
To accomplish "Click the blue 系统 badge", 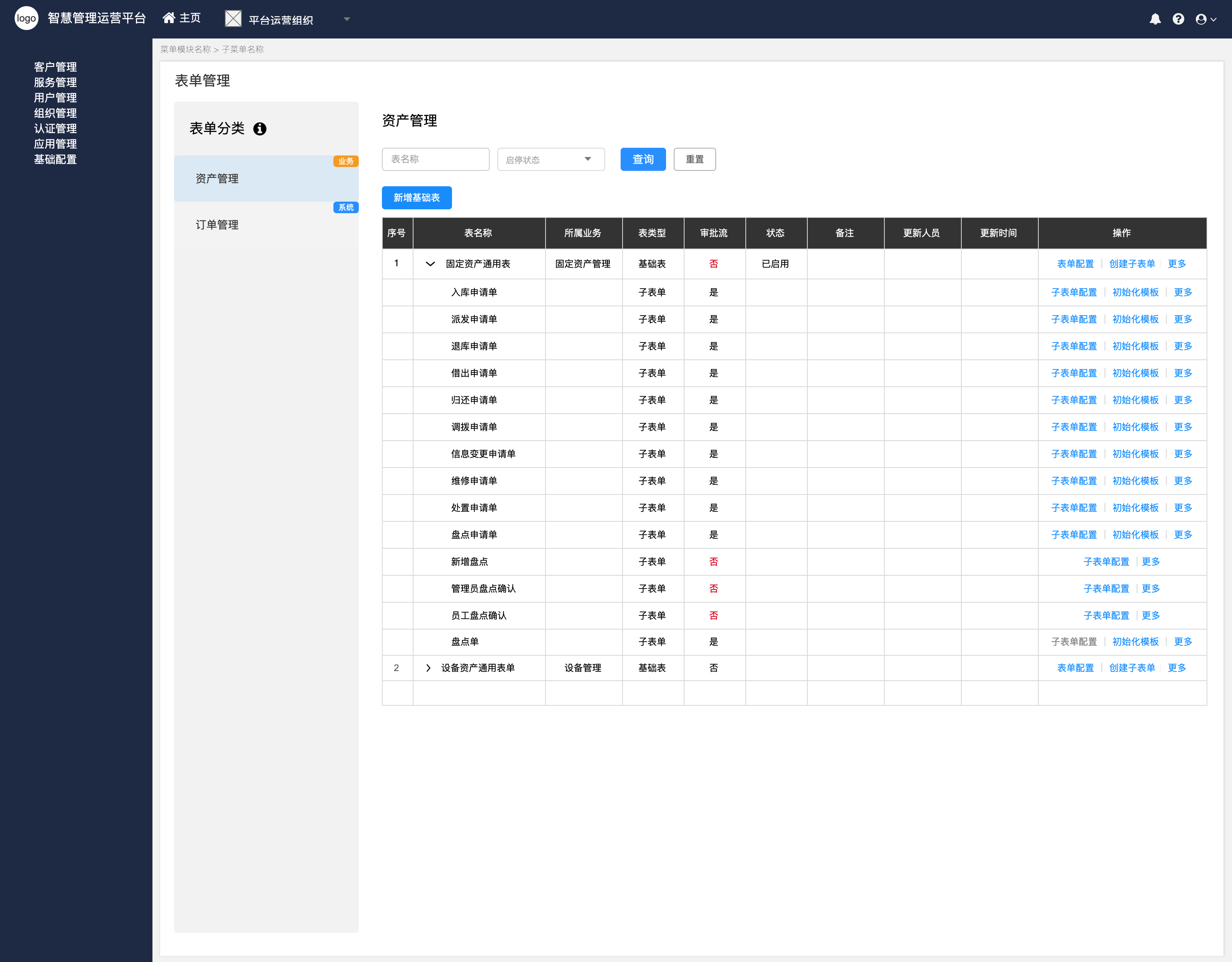I will click(346, 207).
